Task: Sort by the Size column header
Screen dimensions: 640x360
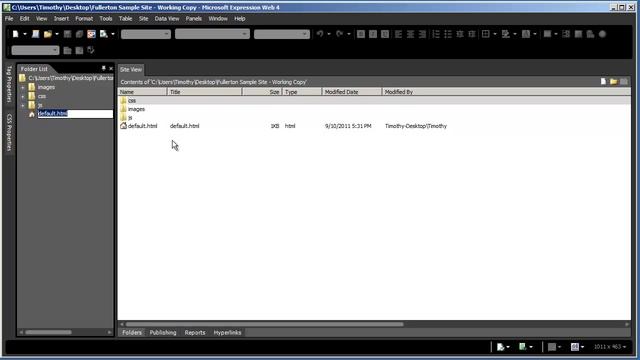Action: click(x=262, y=92)
